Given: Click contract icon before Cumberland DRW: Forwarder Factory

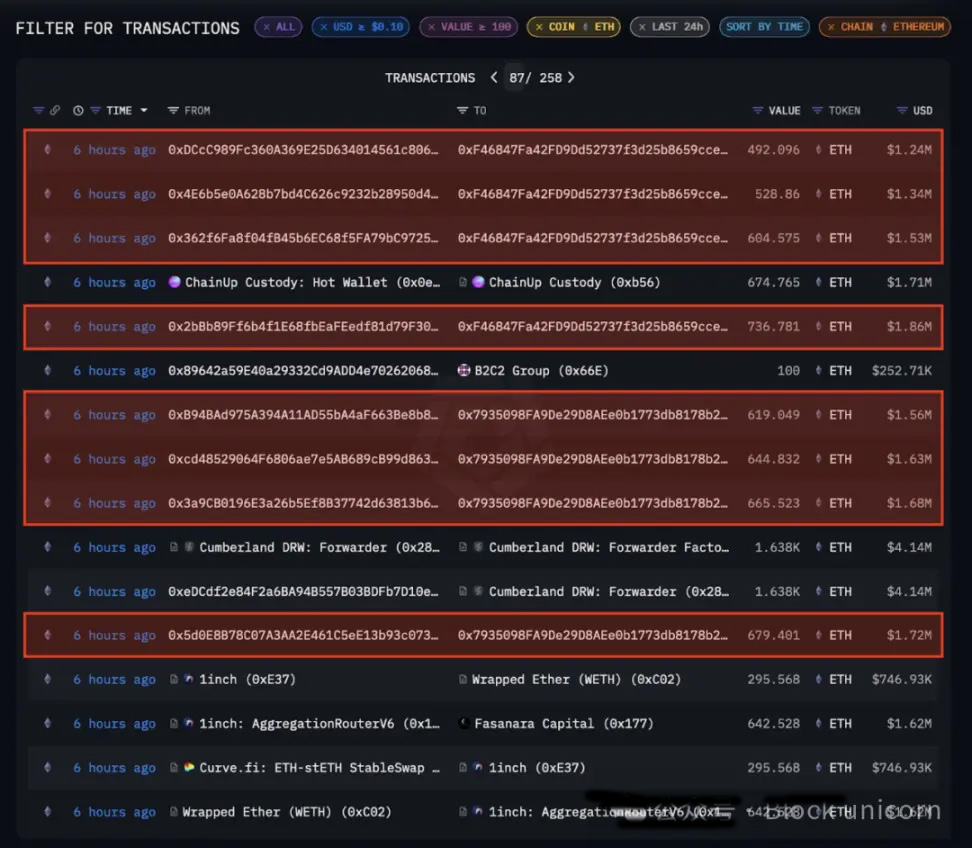Looking at the screenshot, I should (x=463, y=547).
